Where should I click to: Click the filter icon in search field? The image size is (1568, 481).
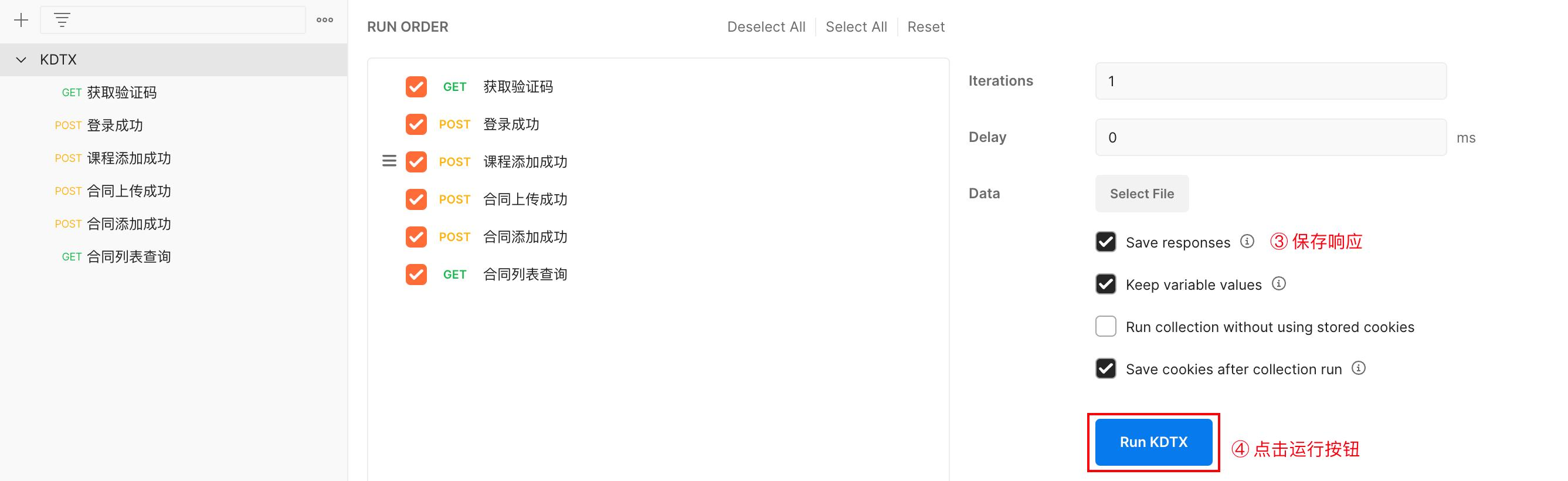62,20
